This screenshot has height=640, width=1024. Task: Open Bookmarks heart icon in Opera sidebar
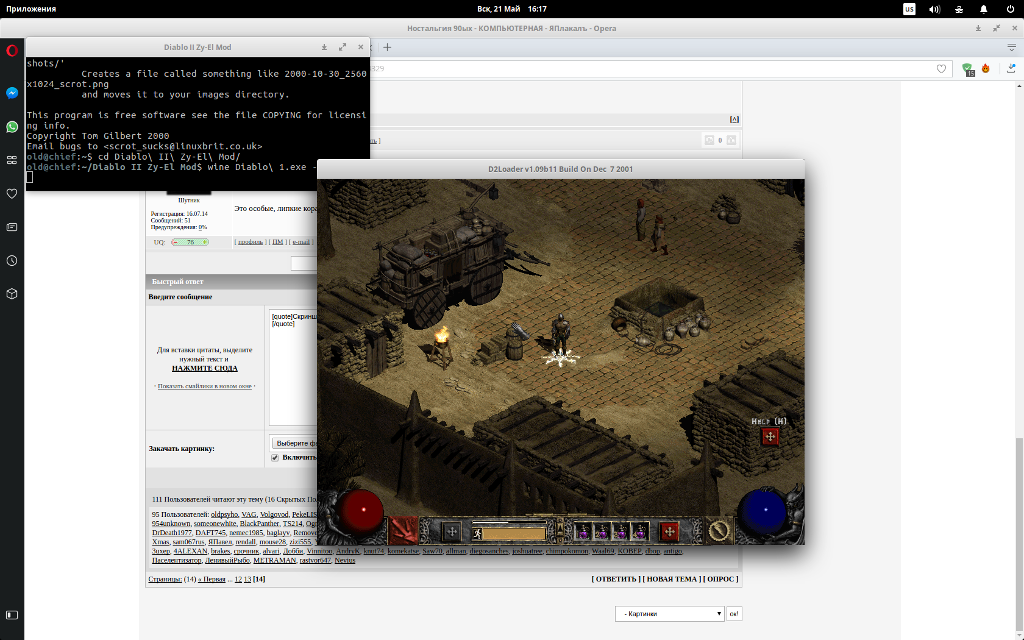coord(12,193)
